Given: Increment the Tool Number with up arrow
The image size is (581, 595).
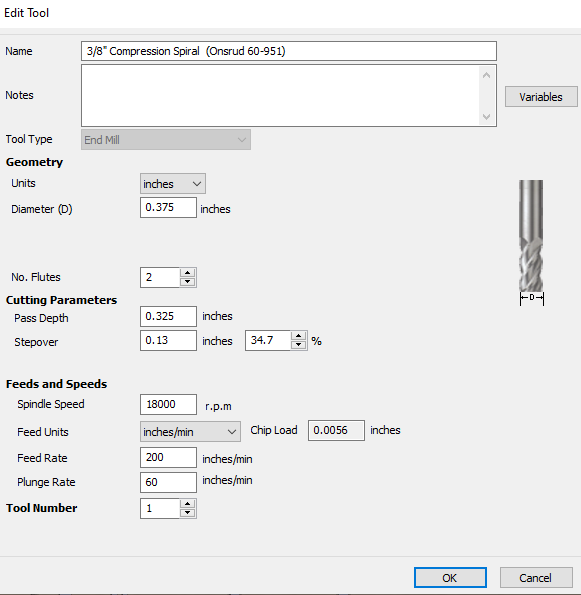Looking at the screenshot, I should (x=187, y=504).
